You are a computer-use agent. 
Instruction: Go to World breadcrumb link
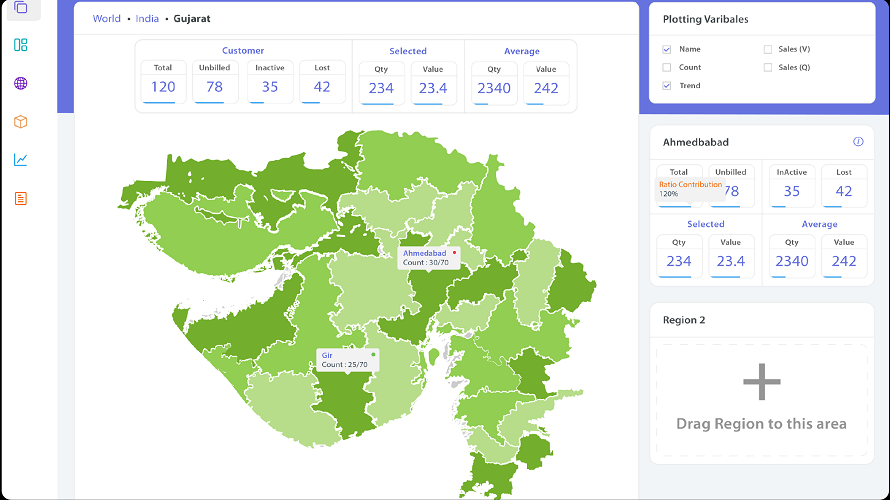(x=107, y=19)
